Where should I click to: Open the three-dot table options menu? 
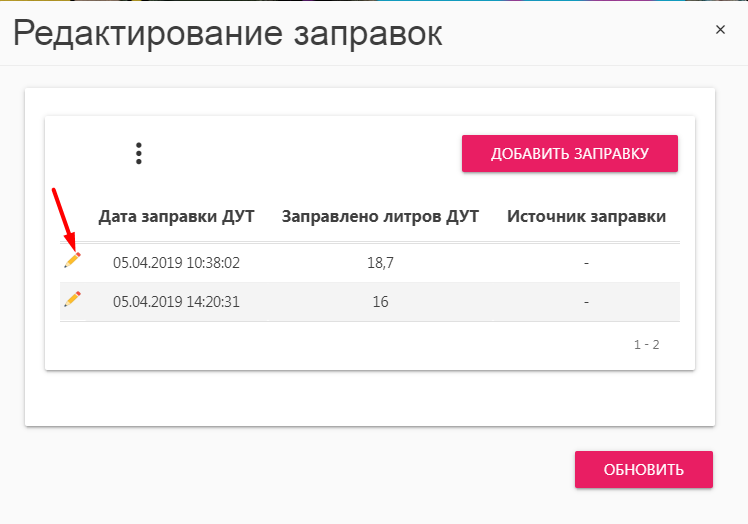(138, 153)
